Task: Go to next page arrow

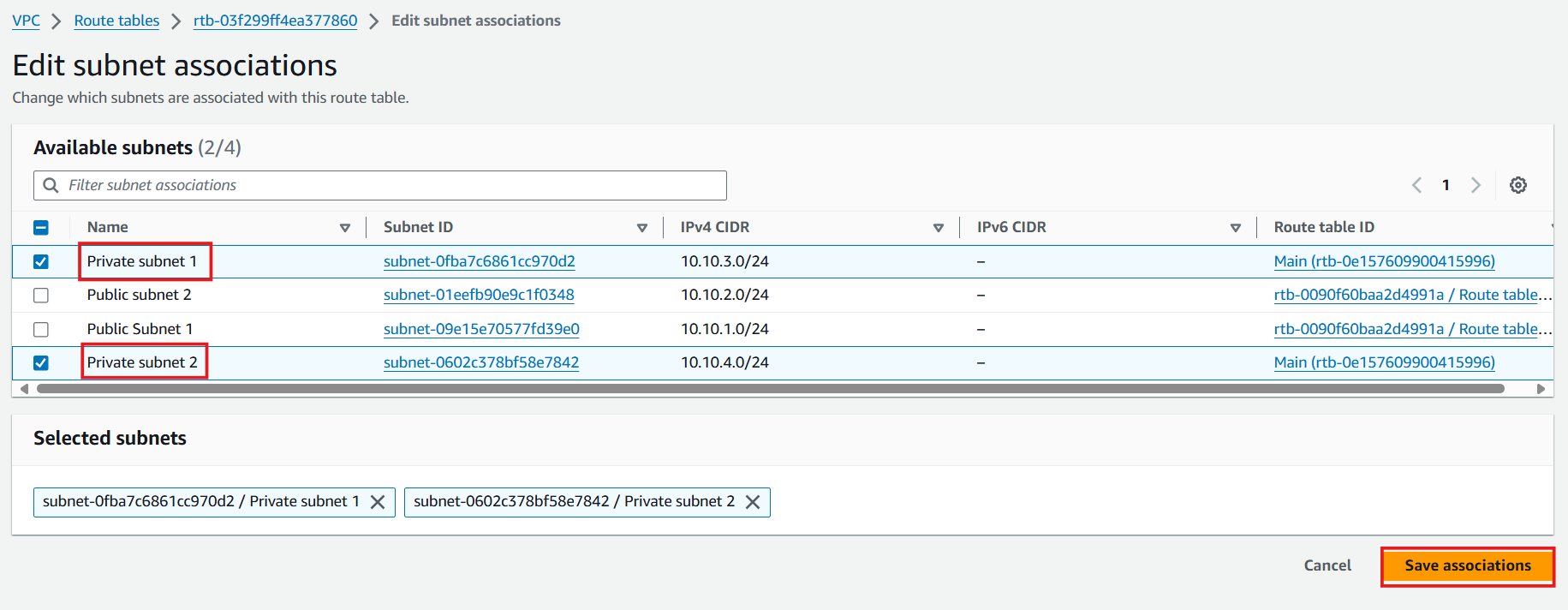Action: (x=1476, y=185)
